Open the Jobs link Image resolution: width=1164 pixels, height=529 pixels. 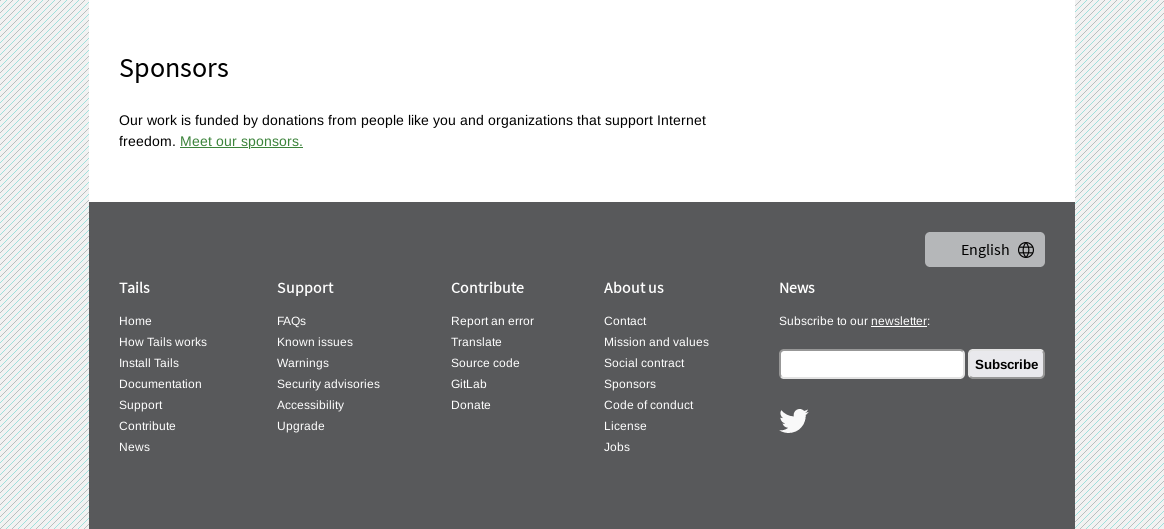pyautogui.click(x=616, y=447)
